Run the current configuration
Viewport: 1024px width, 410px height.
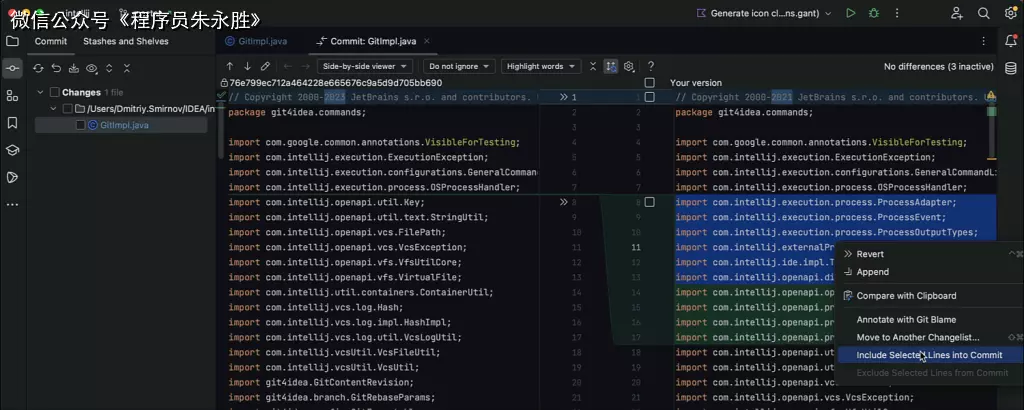pyautogui.click(x=850, y=13)
